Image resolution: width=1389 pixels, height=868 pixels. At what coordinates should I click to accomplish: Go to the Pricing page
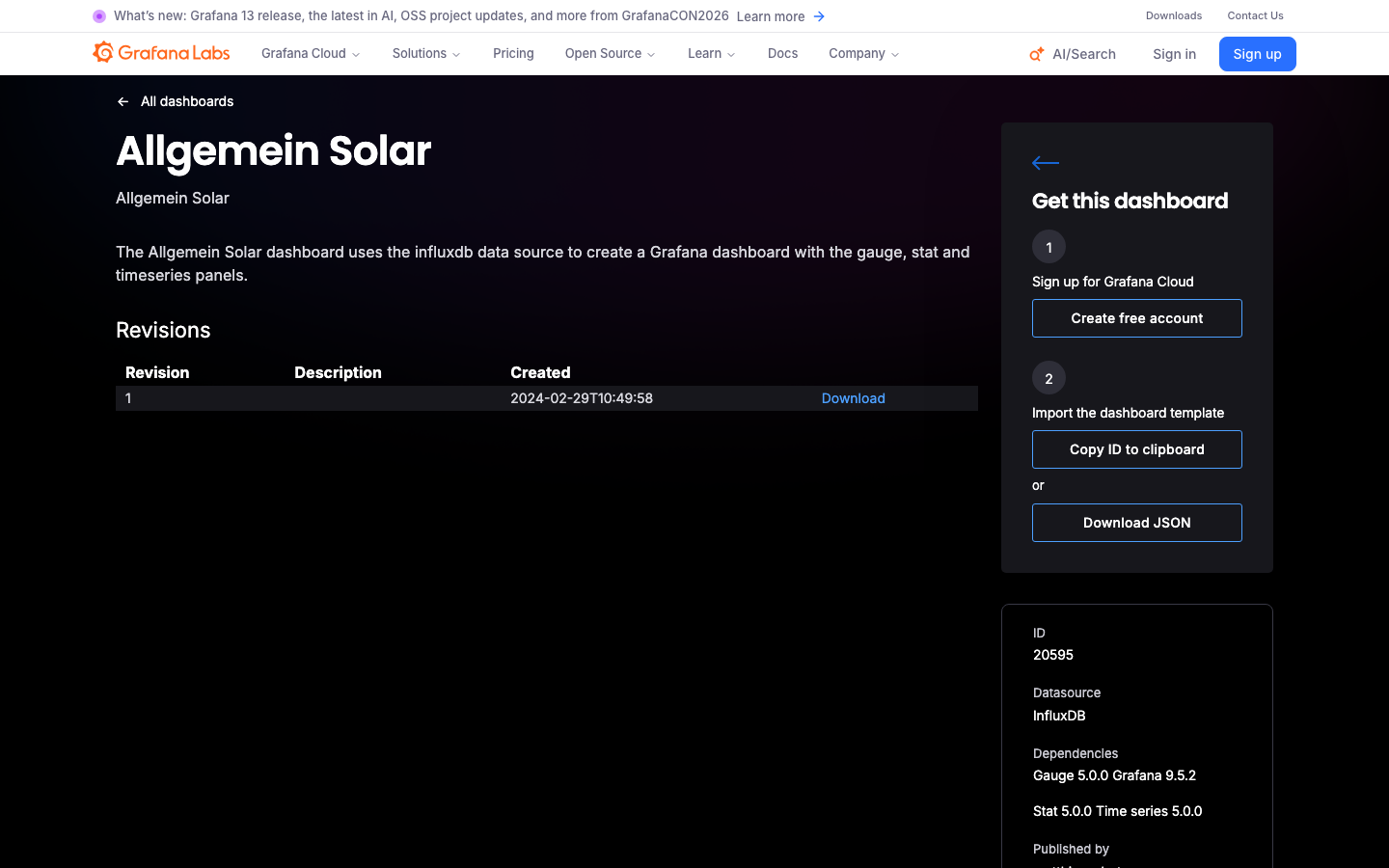(513, 54)
